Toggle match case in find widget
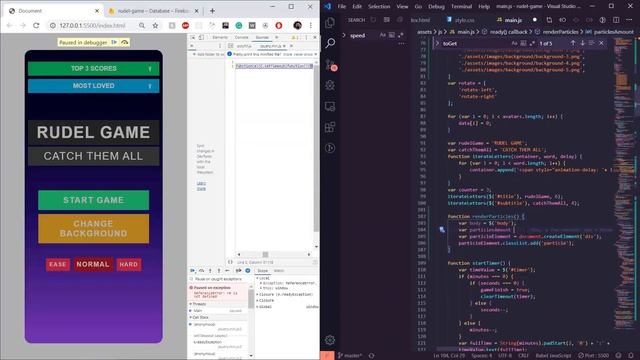The image size is (640, 360). click(514, 43)
